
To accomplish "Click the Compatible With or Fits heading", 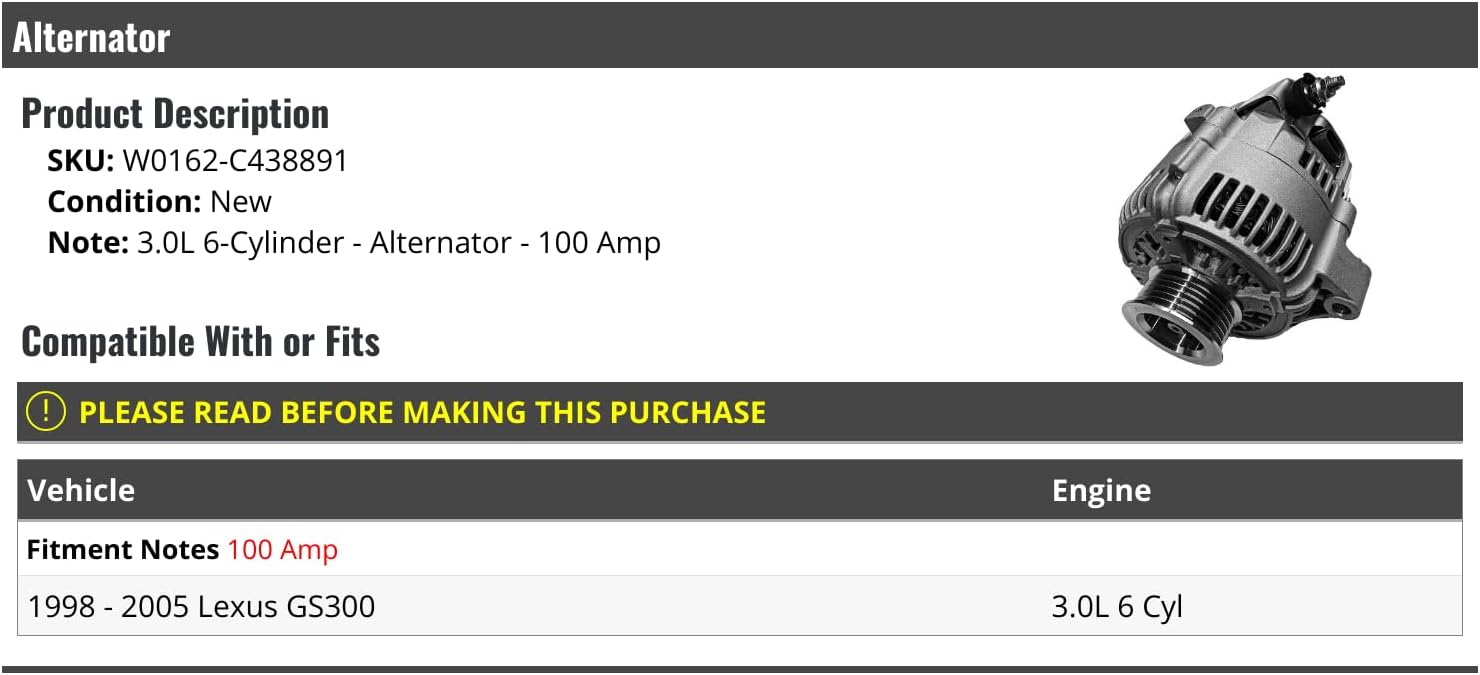I will coord(200,342).
